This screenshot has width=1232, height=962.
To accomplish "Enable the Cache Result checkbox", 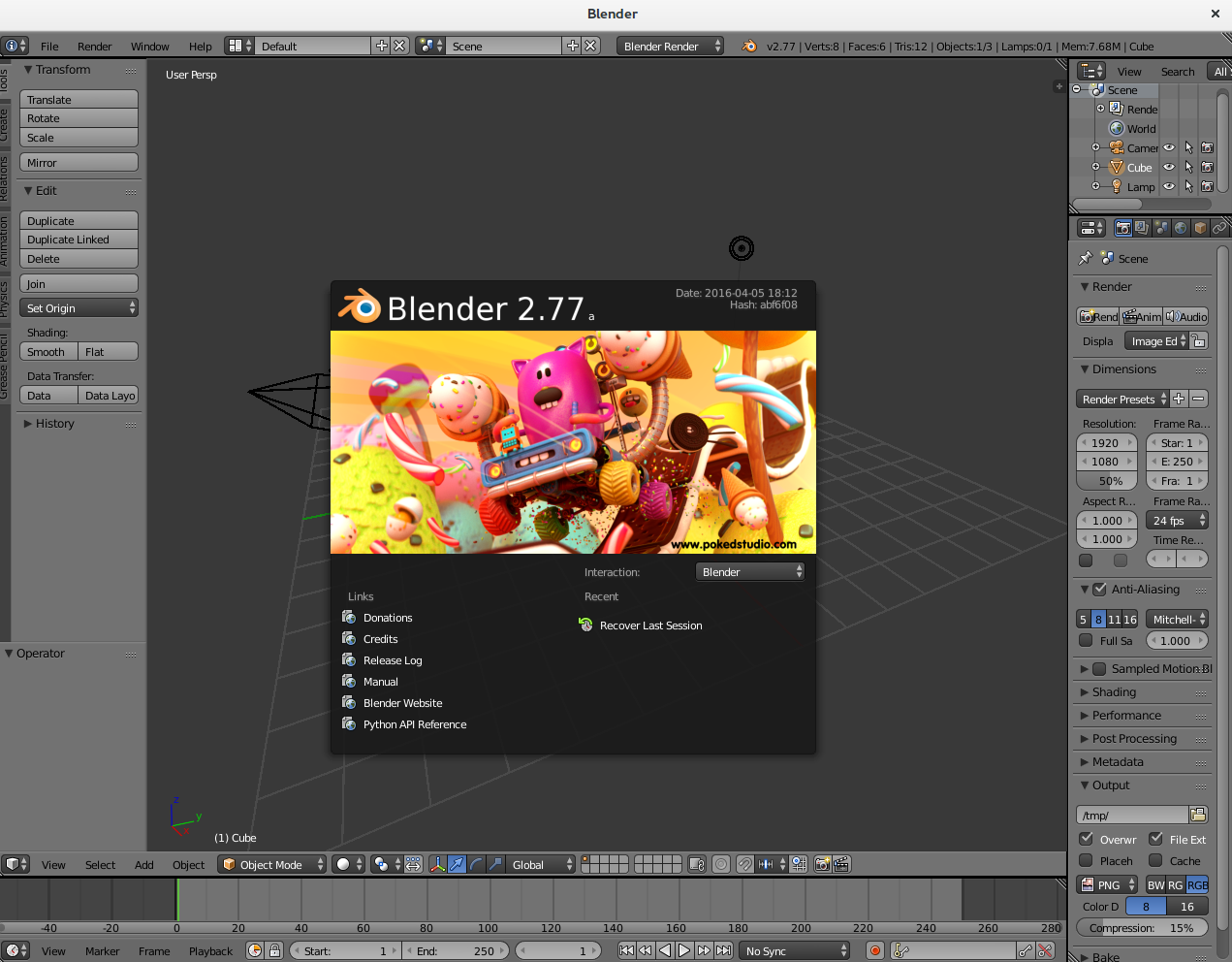I will [1155, 860].
